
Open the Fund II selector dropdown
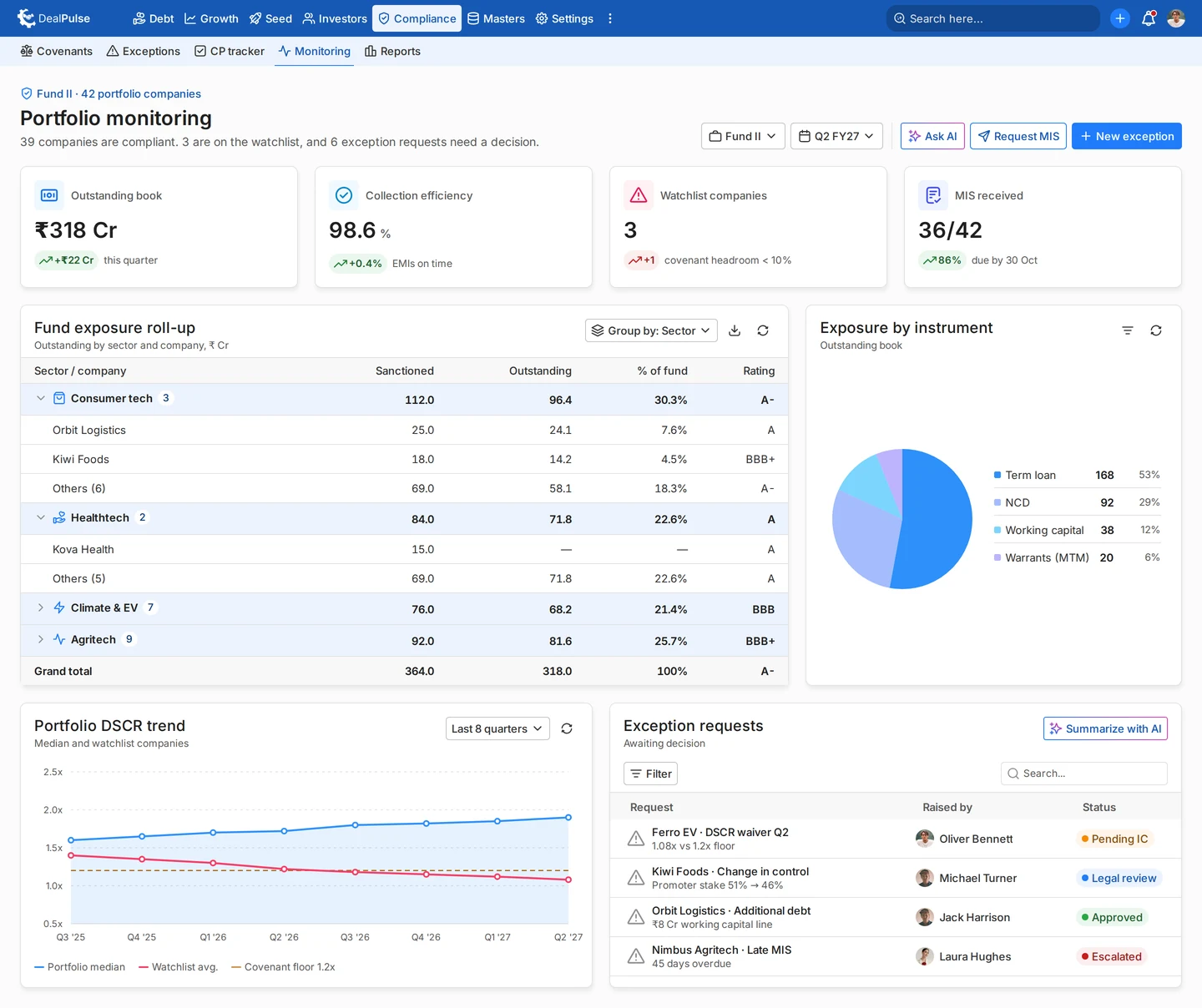click(x=743, y=136)
